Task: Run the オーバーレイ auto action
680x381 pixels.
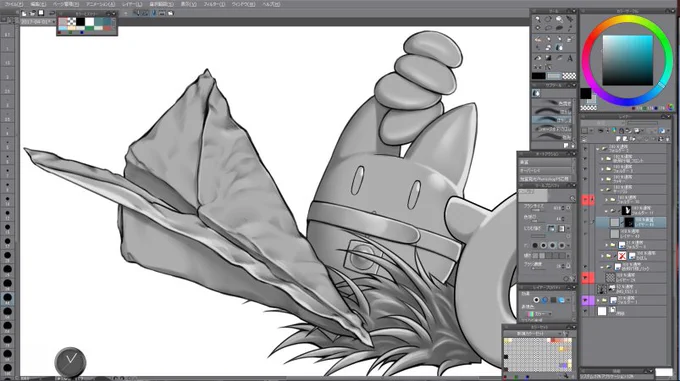Action: click(545, 170)
